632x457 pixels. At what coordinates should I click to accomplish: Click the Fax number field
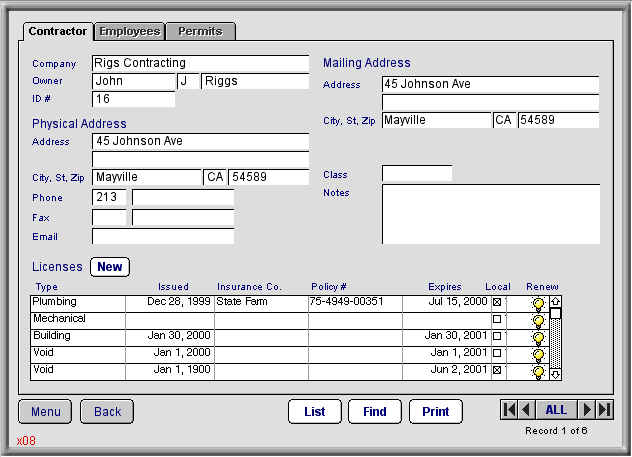pos(183,217)
